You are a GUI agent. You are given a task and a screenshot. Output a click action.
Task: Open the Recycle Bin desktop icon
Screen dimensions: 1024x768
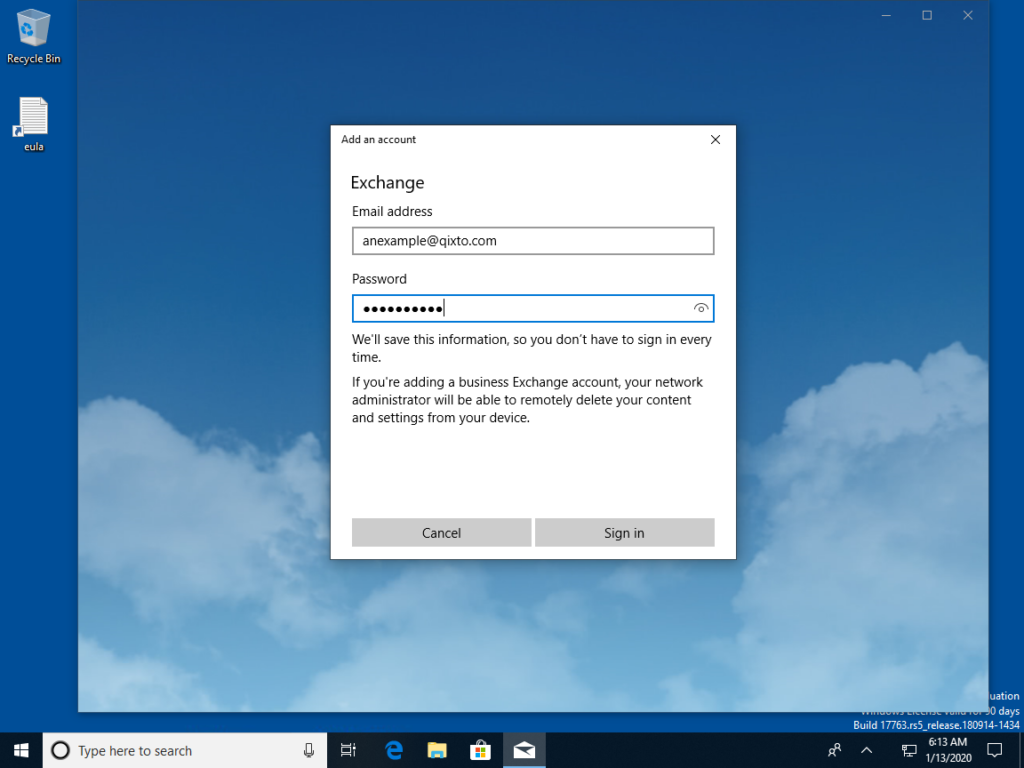(x=33, y=37)
